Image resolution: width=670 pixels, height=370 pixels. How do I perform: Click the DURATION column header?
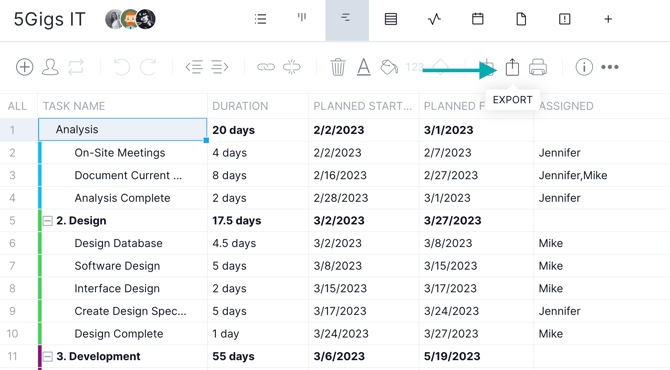coord(240,106)
